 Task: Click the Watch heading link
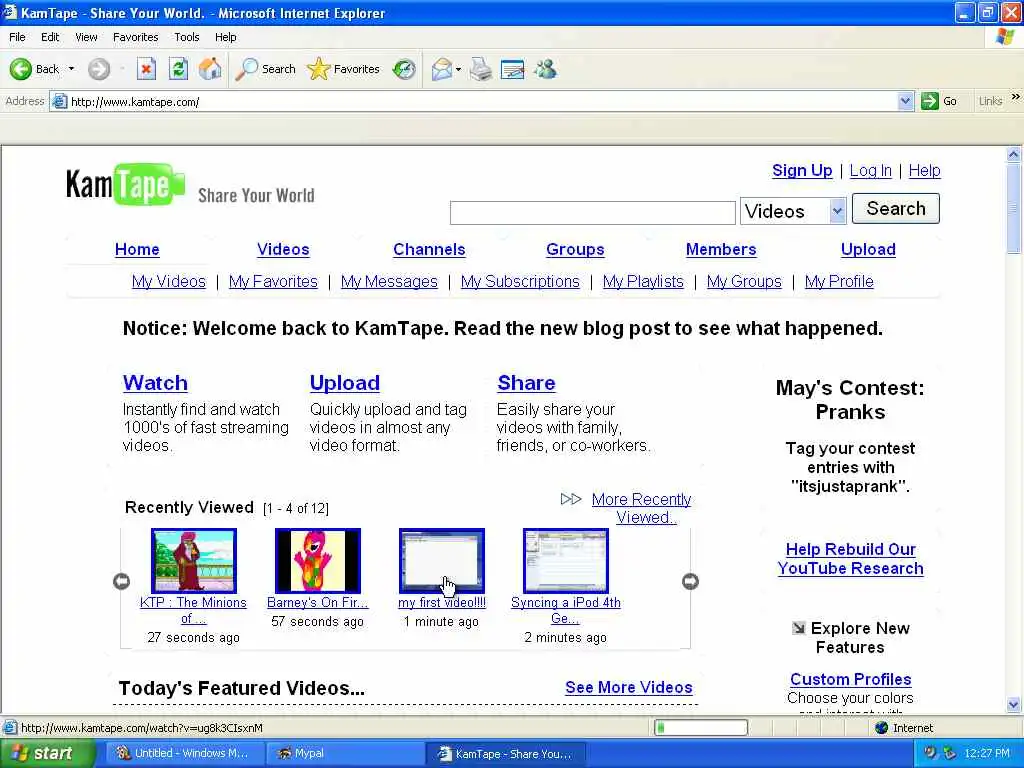tap(155, 383)
